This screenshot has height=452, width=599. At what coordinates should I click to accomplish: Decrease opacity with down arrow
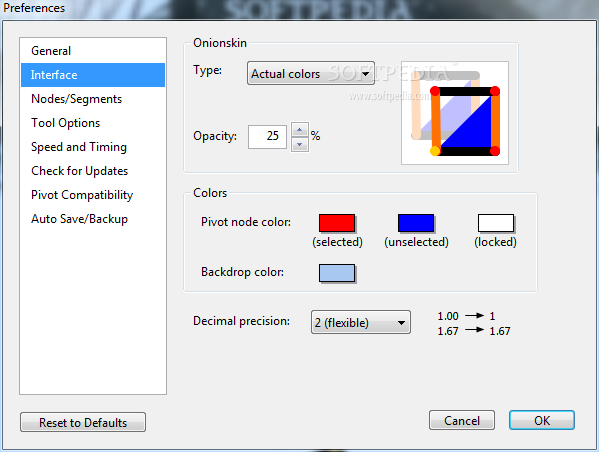pyautogui.click(x=300, y=144)
